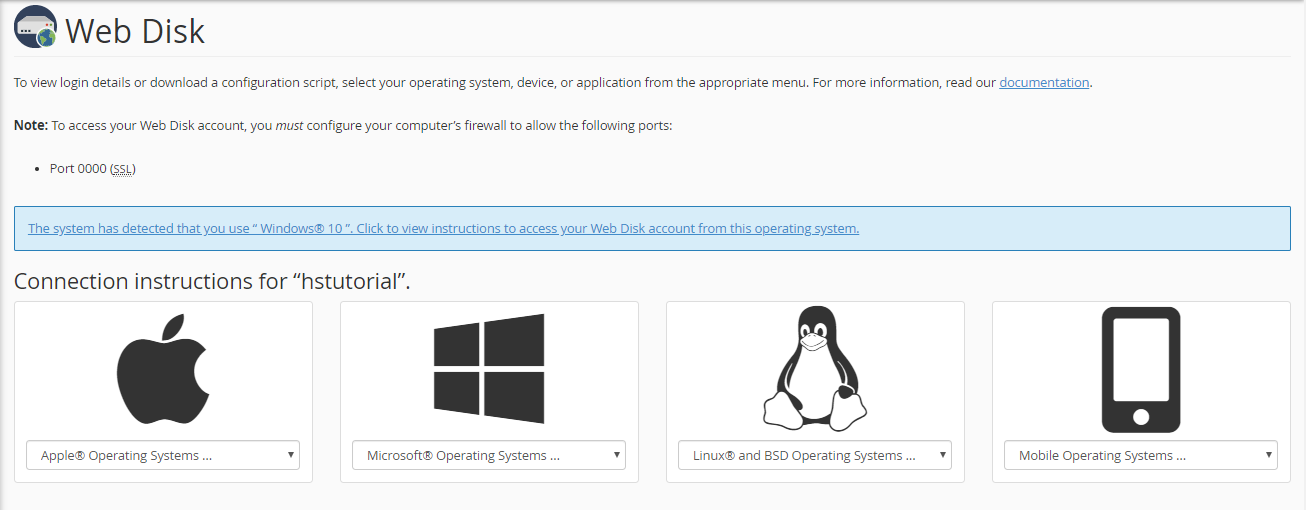The width and height of the screenshot is (1306, 510).
Task: Expand the Microsoft Operating Systems menu
Action: (x=489, y=456)
